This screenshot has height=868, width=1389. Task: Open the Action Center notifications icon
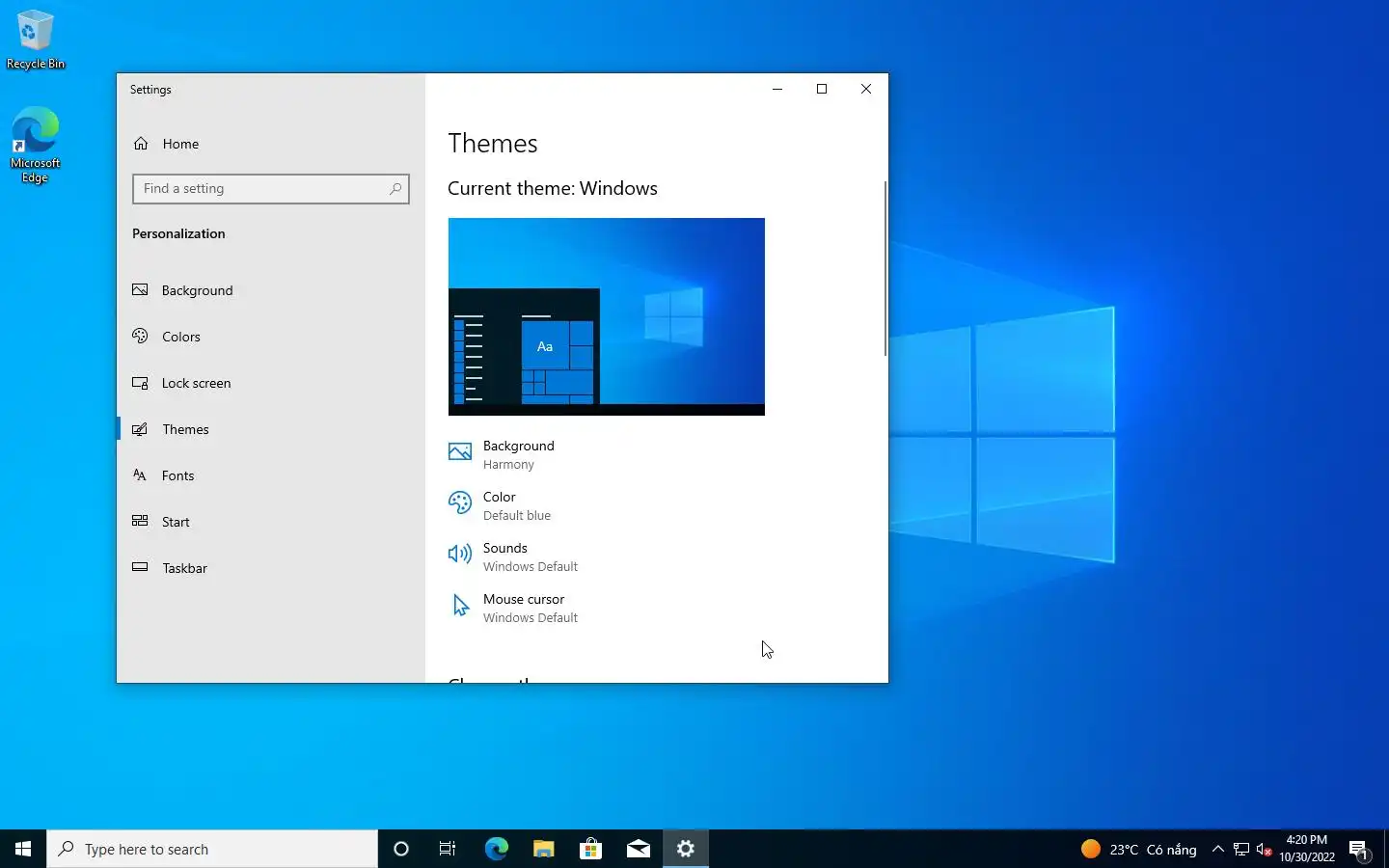(1359, 849)
